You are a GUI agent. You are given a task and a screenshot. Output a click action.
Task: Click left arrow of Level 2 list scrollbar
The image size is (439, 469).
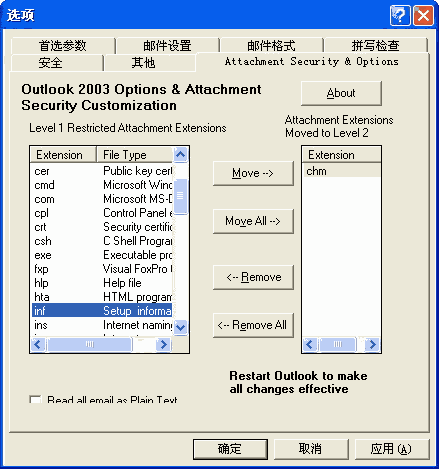pyautogui.click(x=309, y=344)
